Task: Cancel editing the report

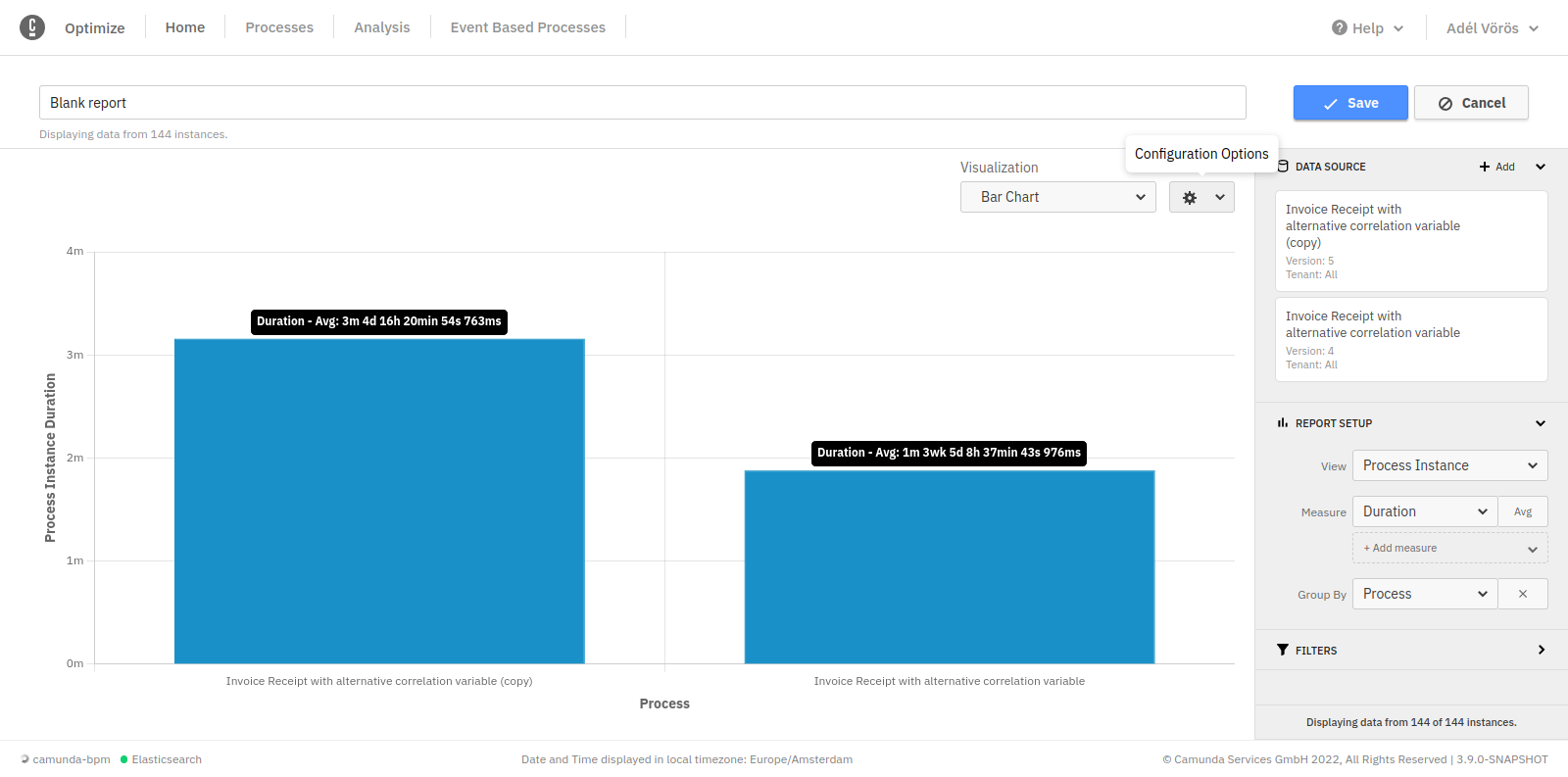Action: tap(1471, 103)
